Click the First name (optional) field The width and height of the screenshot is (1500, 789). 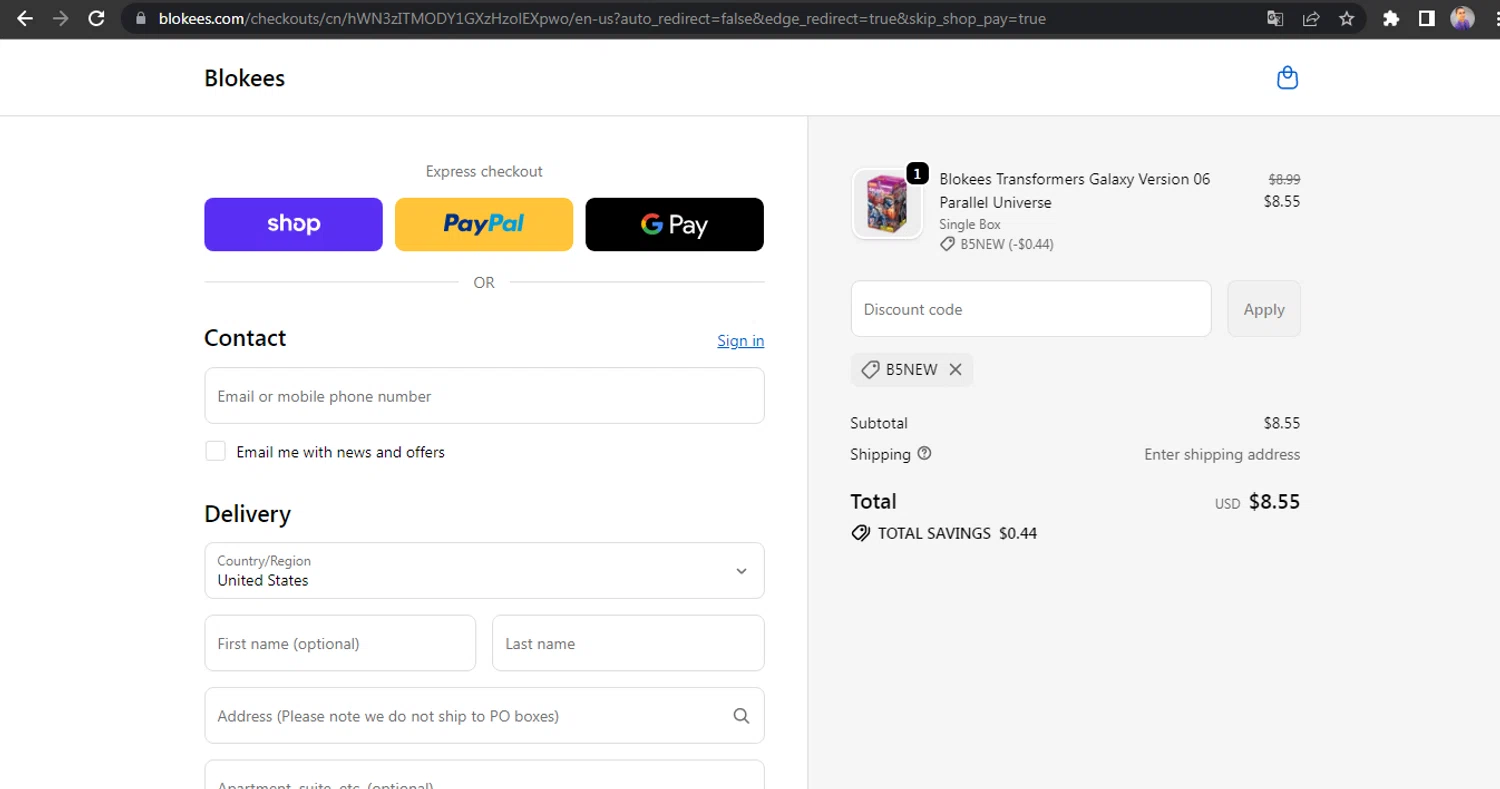pos(340,643)
